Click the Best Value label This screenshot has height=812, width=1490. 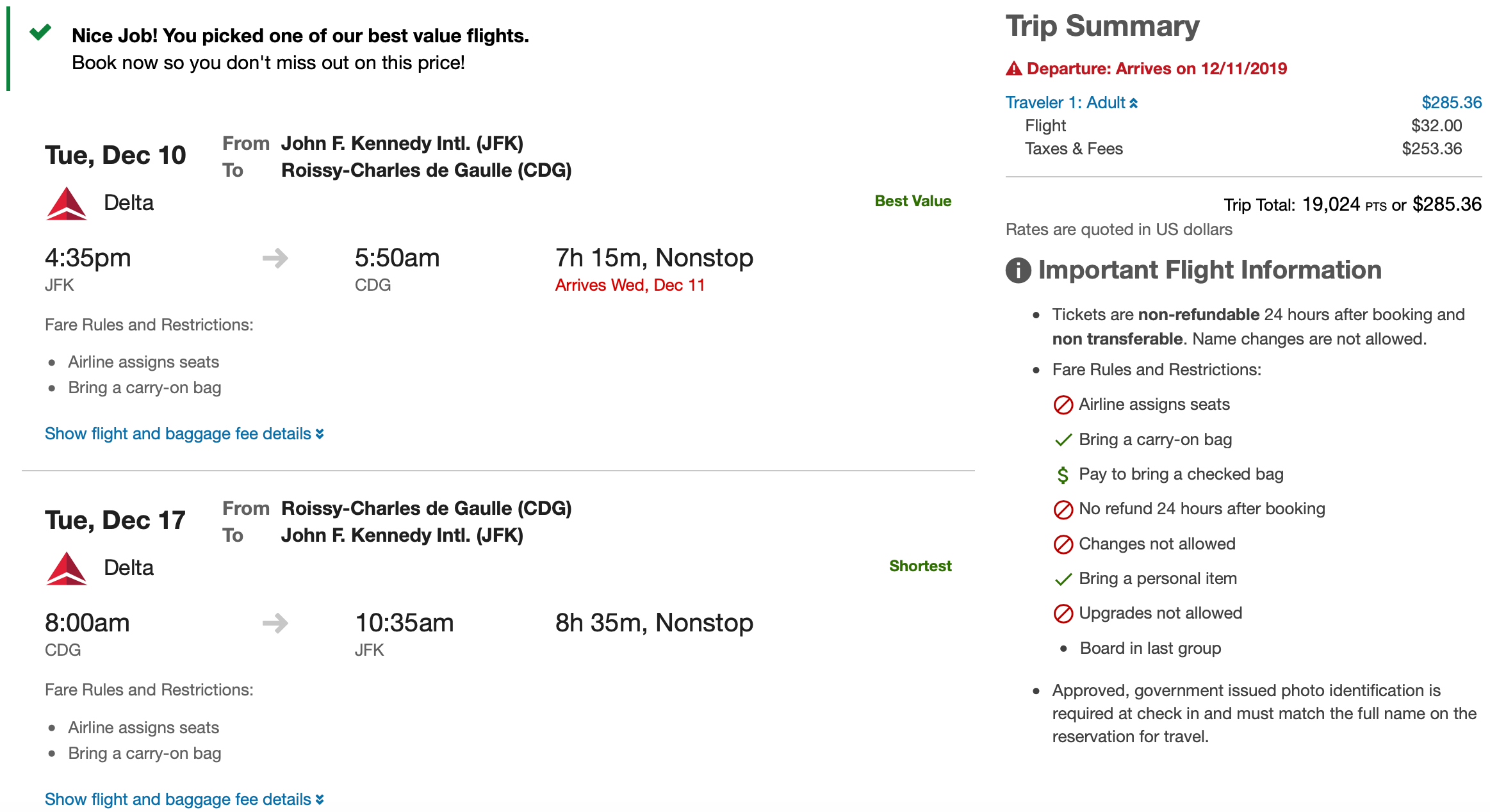pyautogui.click(x=912, y=201)
